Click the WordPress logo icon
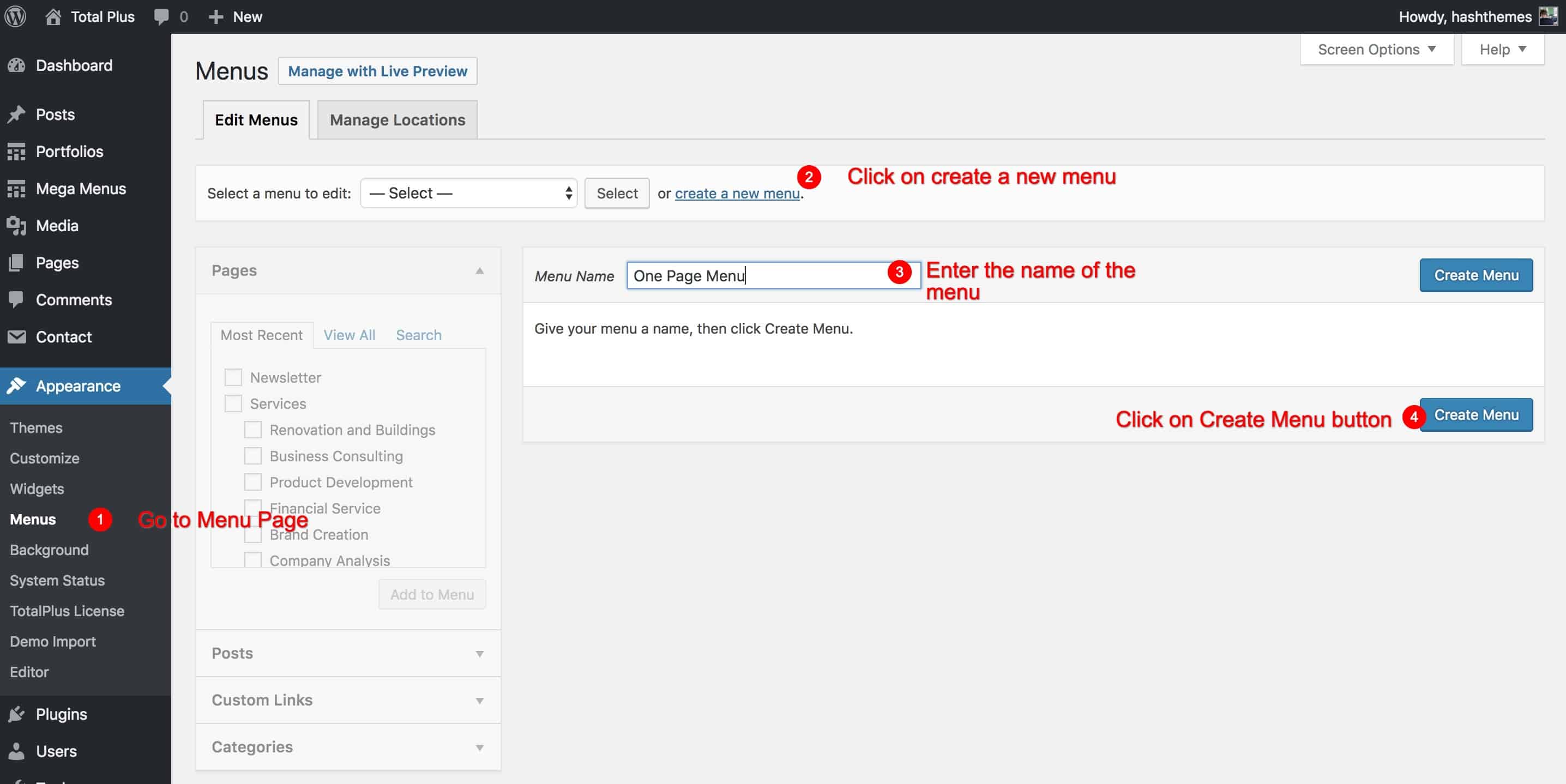 15,16
